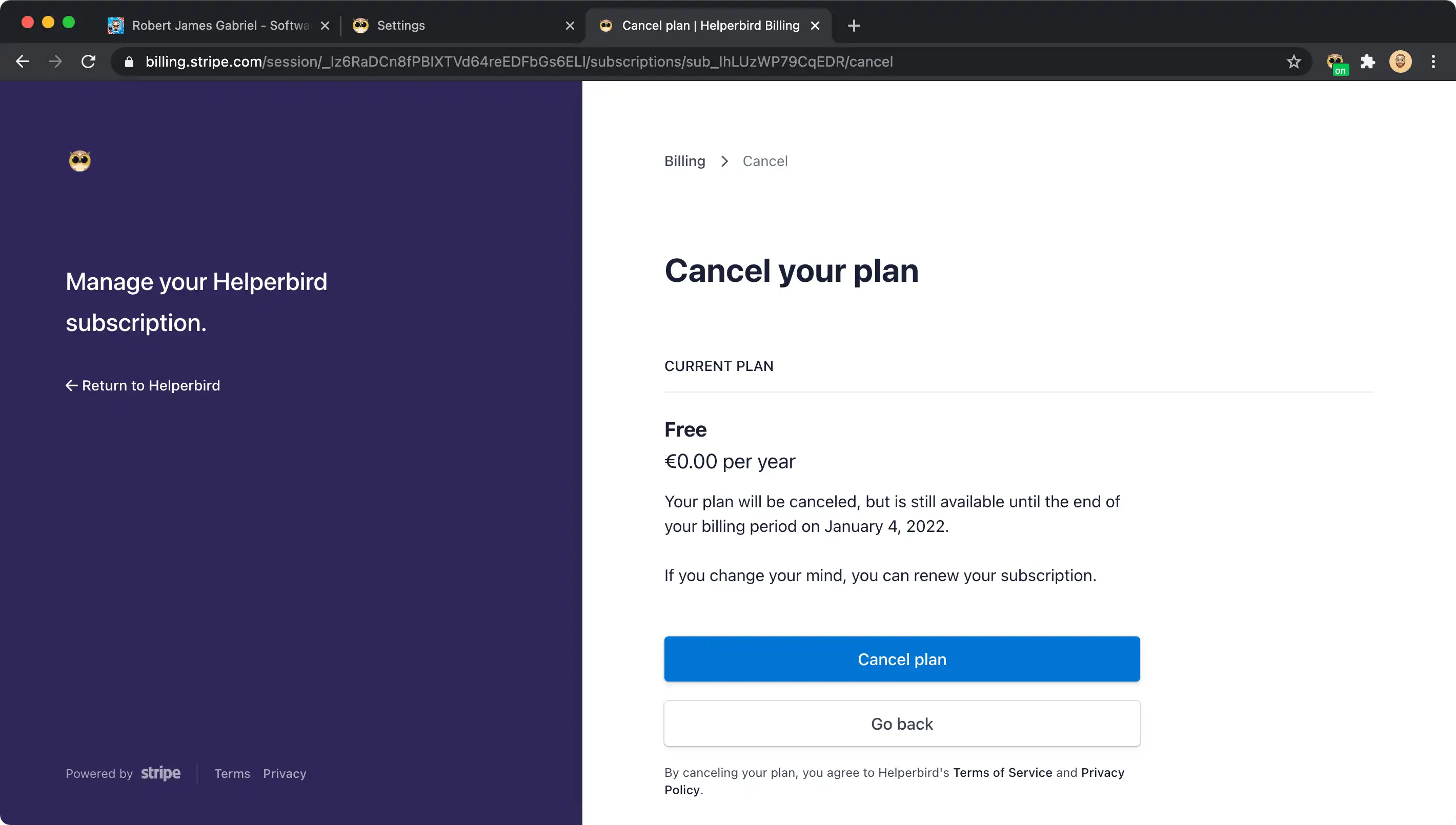Image resolution: width=1456 pixels, height=825 pixels.
Task: Open the Privacy link in sidebar footer
Action: (x=285, y=773)
